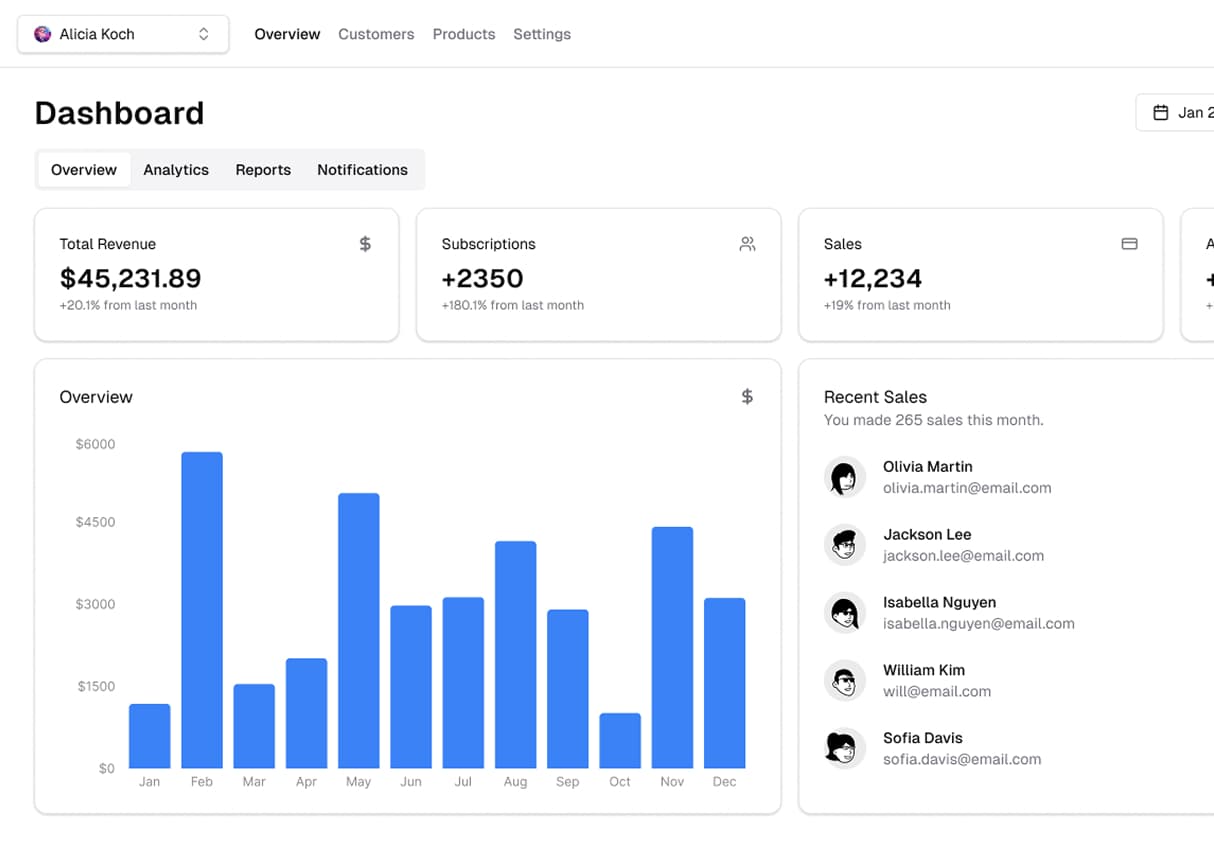1214x848 pixels.
Task: Select the October bar in Overview chart
Action: [x=620, y=740]
